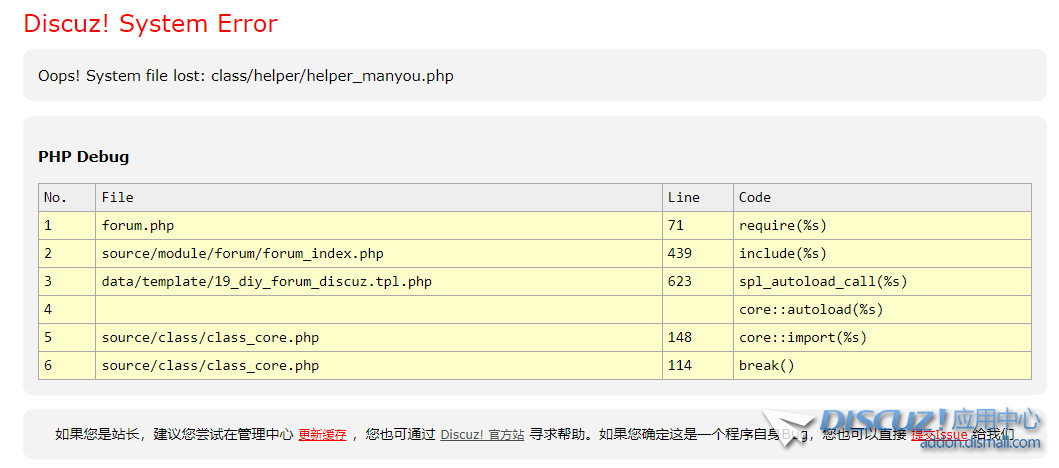Click the core::import(%s) code cell
The height and width of the screenshot is (468, 1059).
[802, 337]
